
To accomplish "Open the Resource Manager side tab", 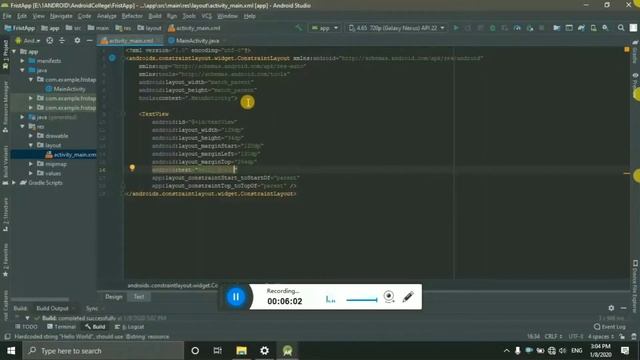I will pyautogui.click(x=5, y=107).
